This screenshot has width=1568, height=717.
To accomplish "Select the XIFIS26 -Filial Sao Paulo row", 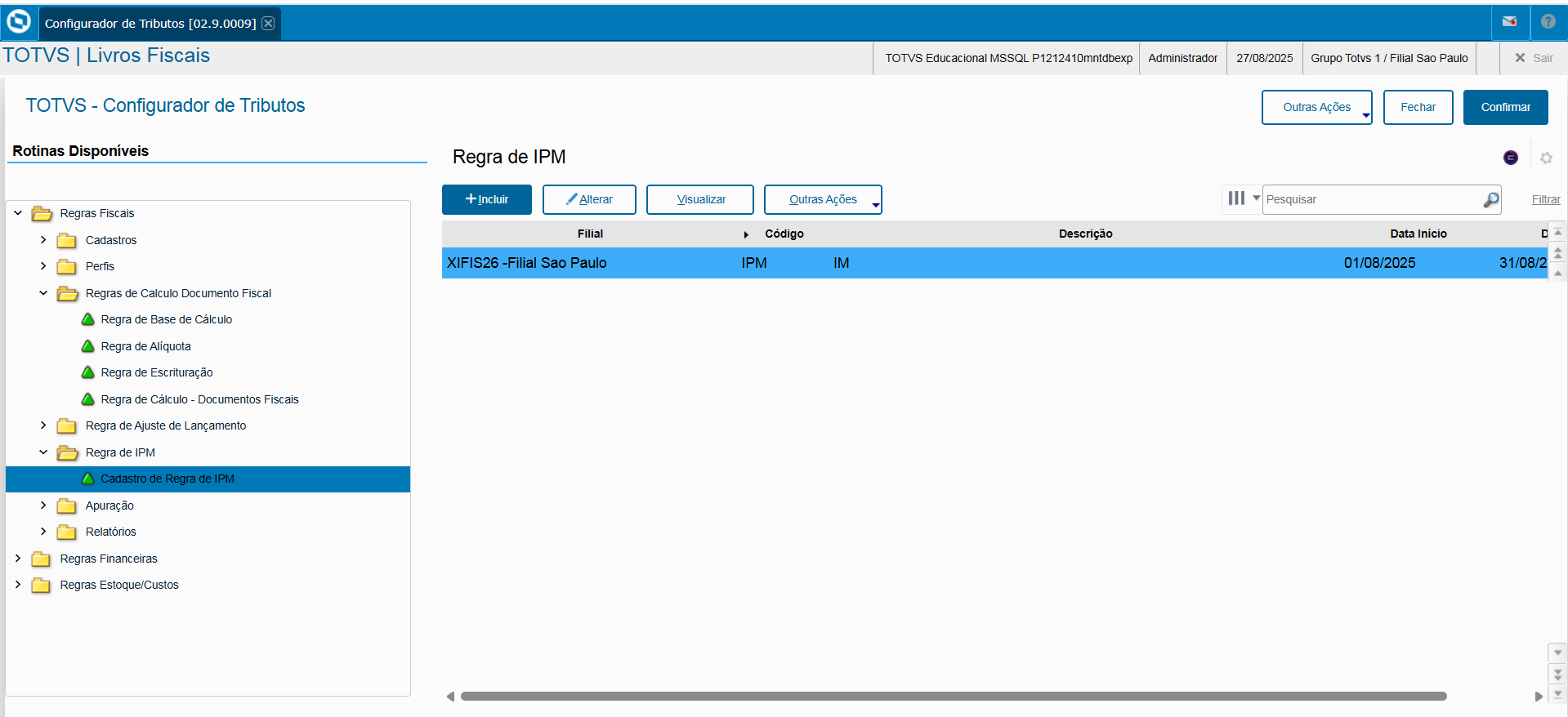I will (x=994, y=263).
